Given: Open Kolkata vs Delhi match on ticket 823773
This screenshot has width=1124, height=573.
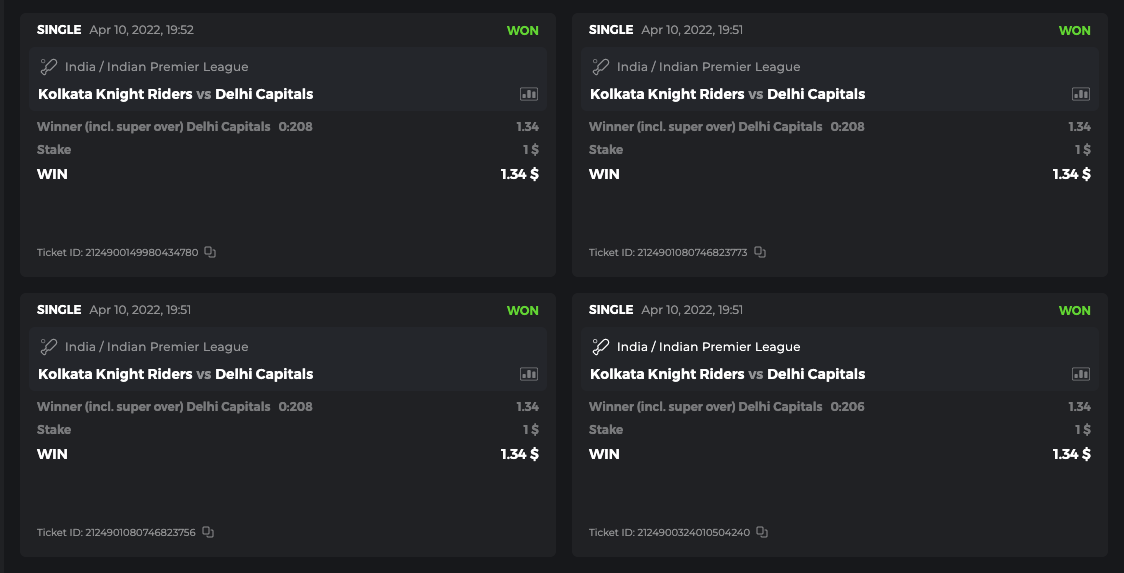Looking at the screenshot, I should tap(727, 94).
